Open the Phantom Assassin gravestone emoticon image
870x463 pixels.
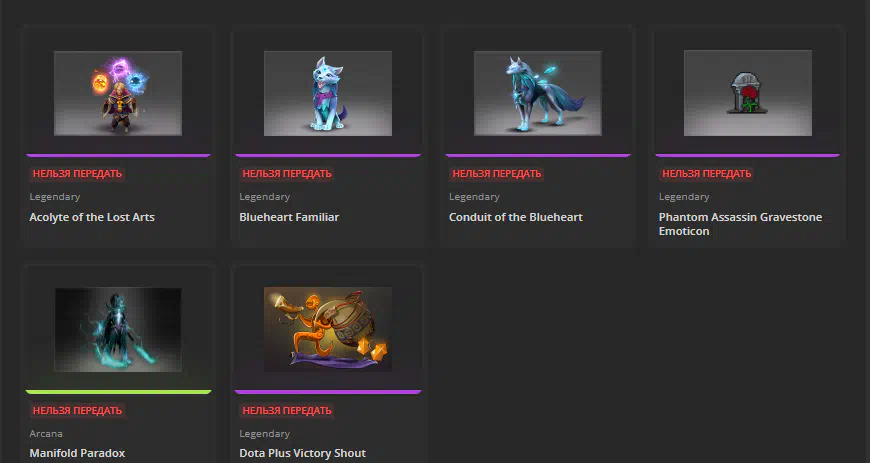747,93
